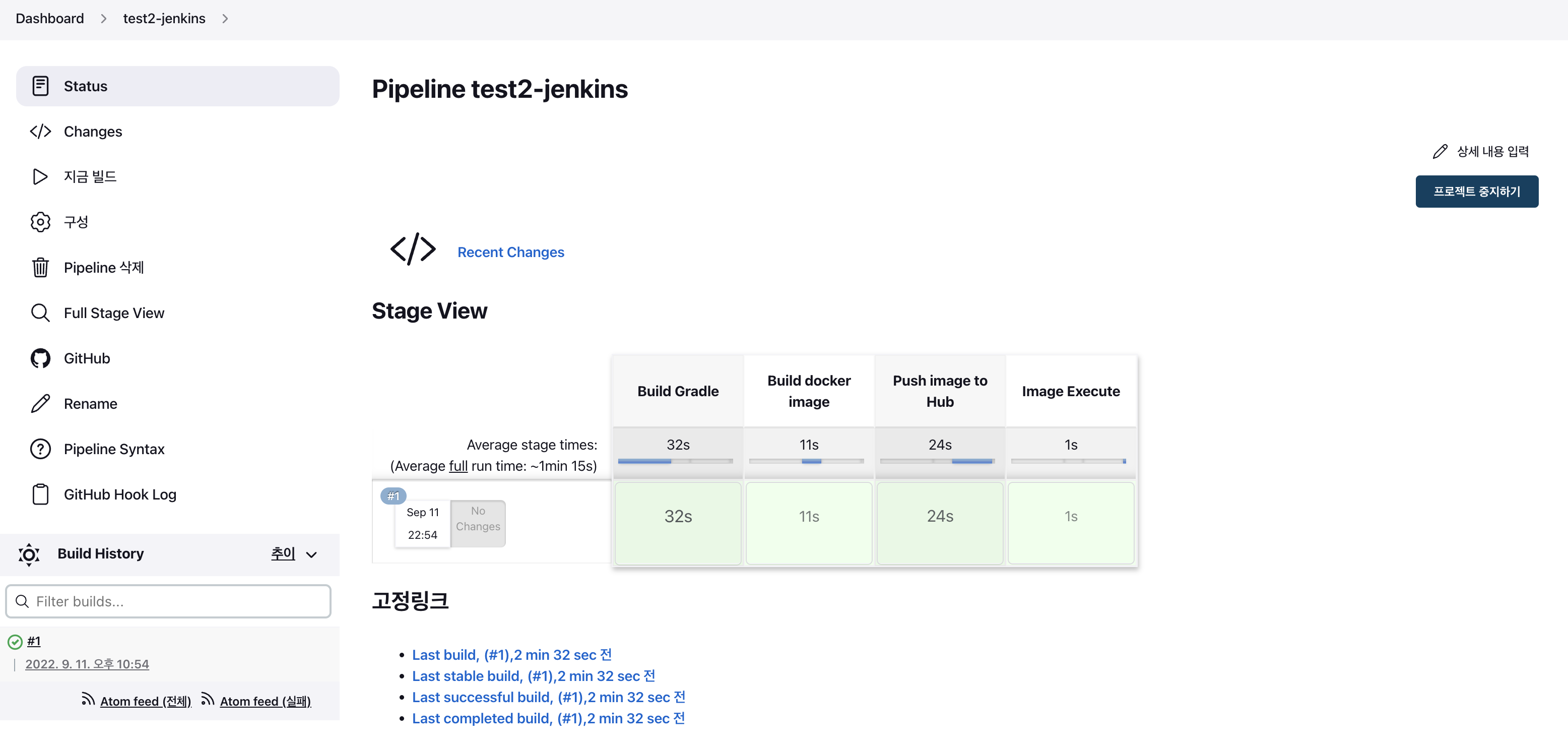Open Recent Changes link
Screen dimensions: 1568x747
pos(511,252)
